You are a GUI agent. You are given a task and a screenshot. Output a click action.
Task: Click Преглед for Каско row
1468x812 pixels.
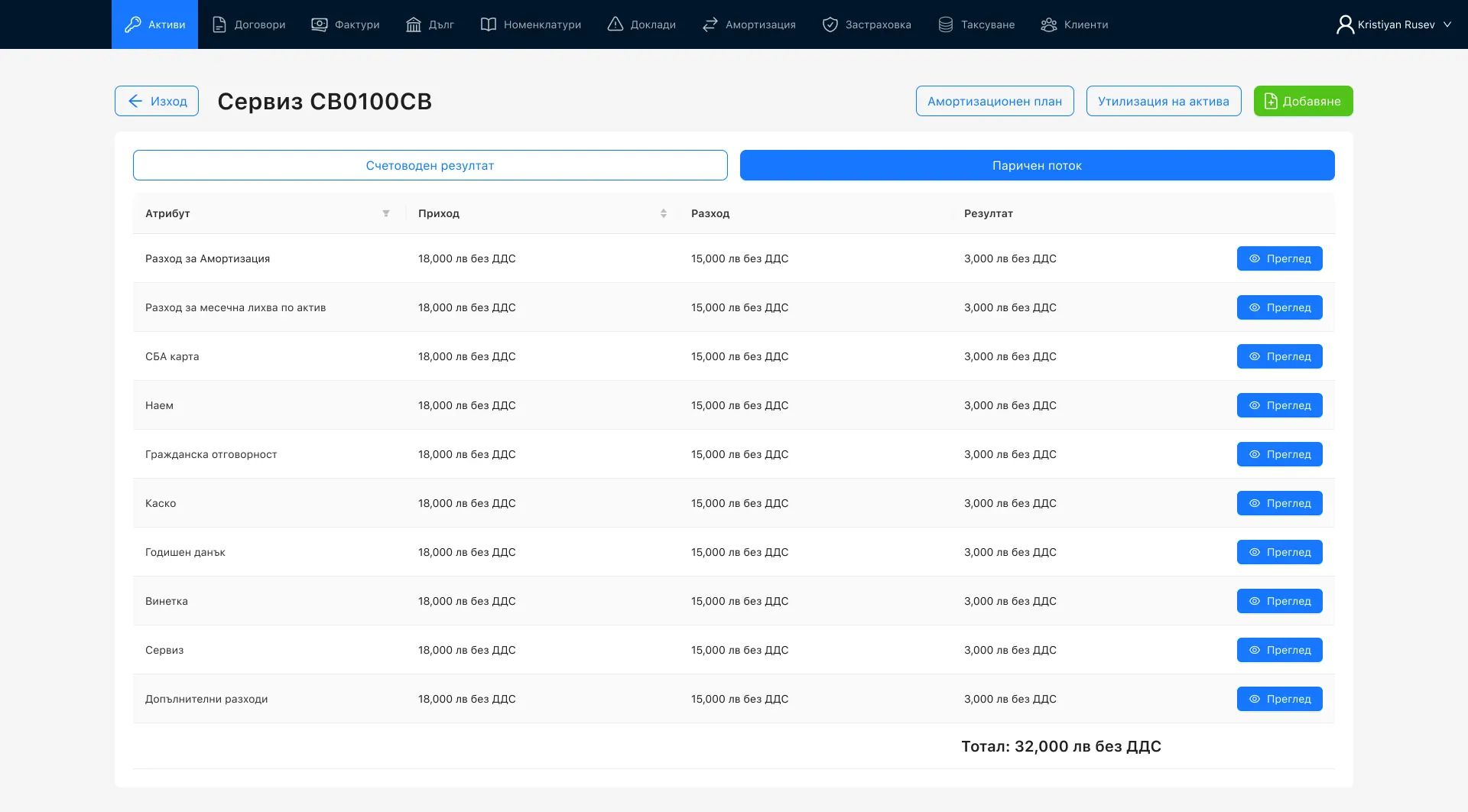[x=1280, y=503]
